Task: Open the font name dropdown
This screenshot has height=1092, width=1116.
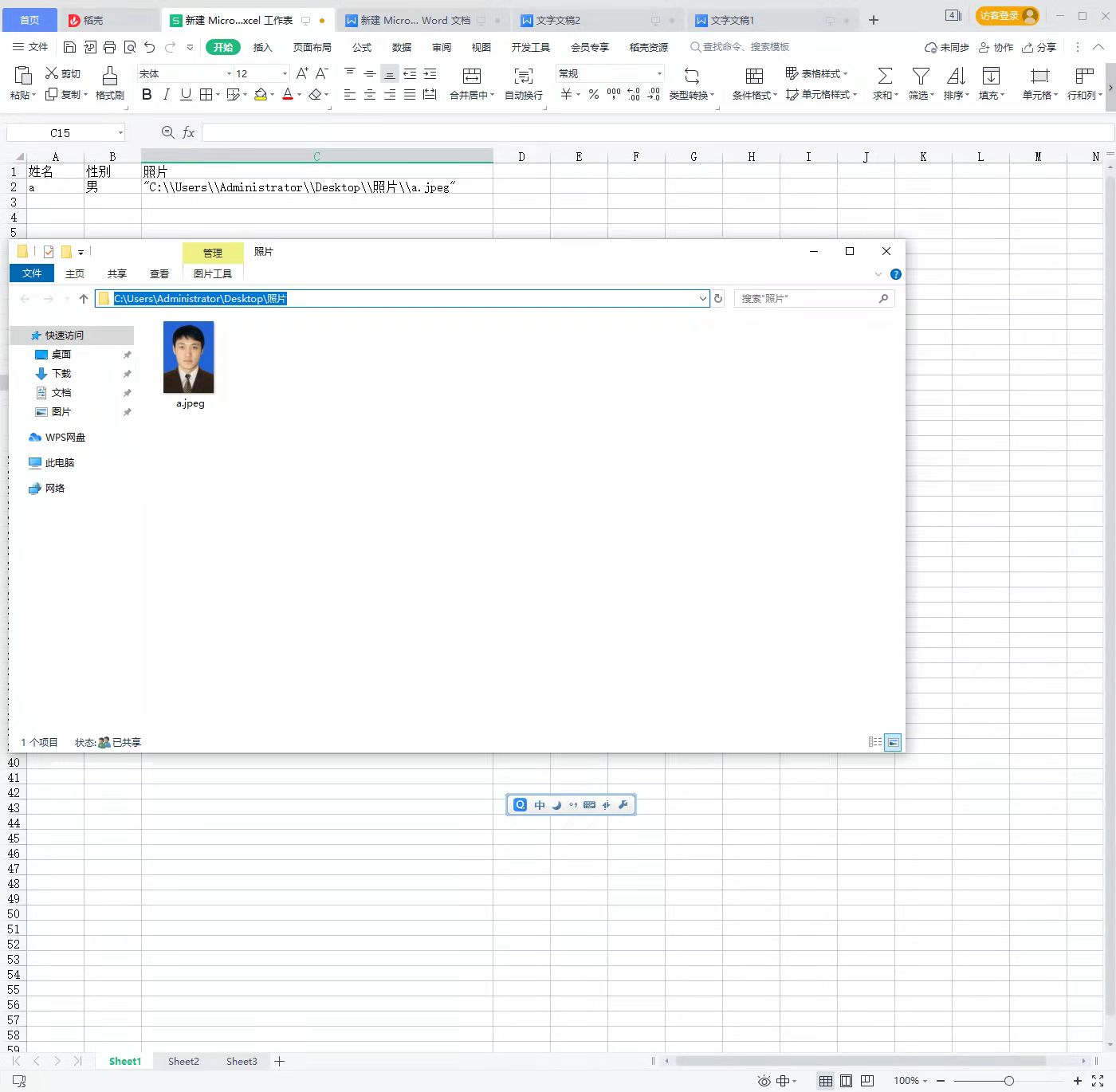Action: [229, 73]
